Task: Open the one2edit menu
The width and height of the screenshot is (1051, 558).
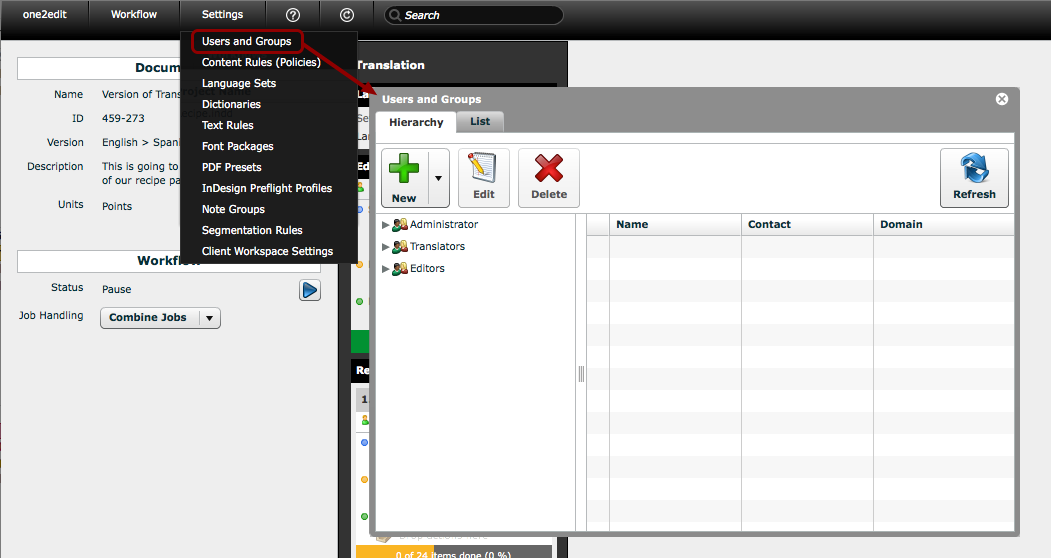Action: click(x=45, y=14)
